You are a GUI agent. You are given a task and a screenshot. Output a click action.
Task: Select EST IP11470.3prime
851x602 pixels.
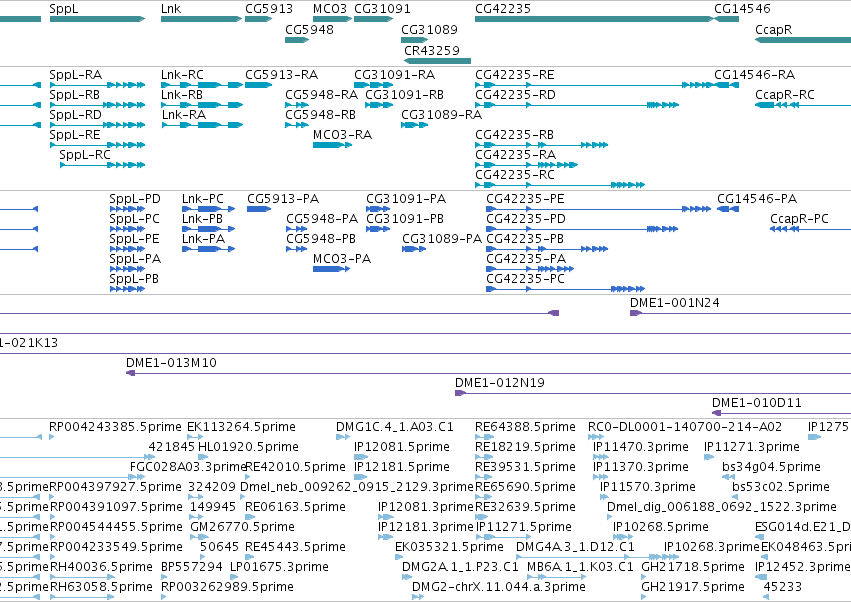tap(641, 447)
